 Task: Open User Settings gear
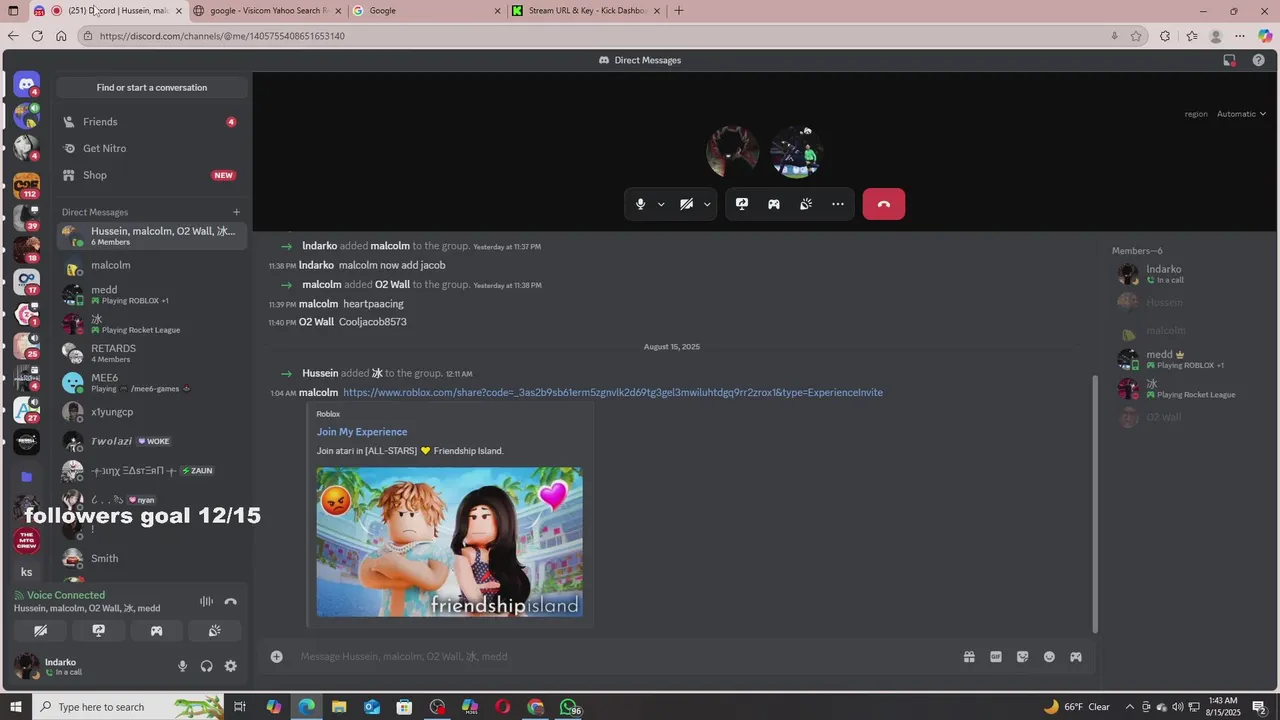(x=231, y=666)
